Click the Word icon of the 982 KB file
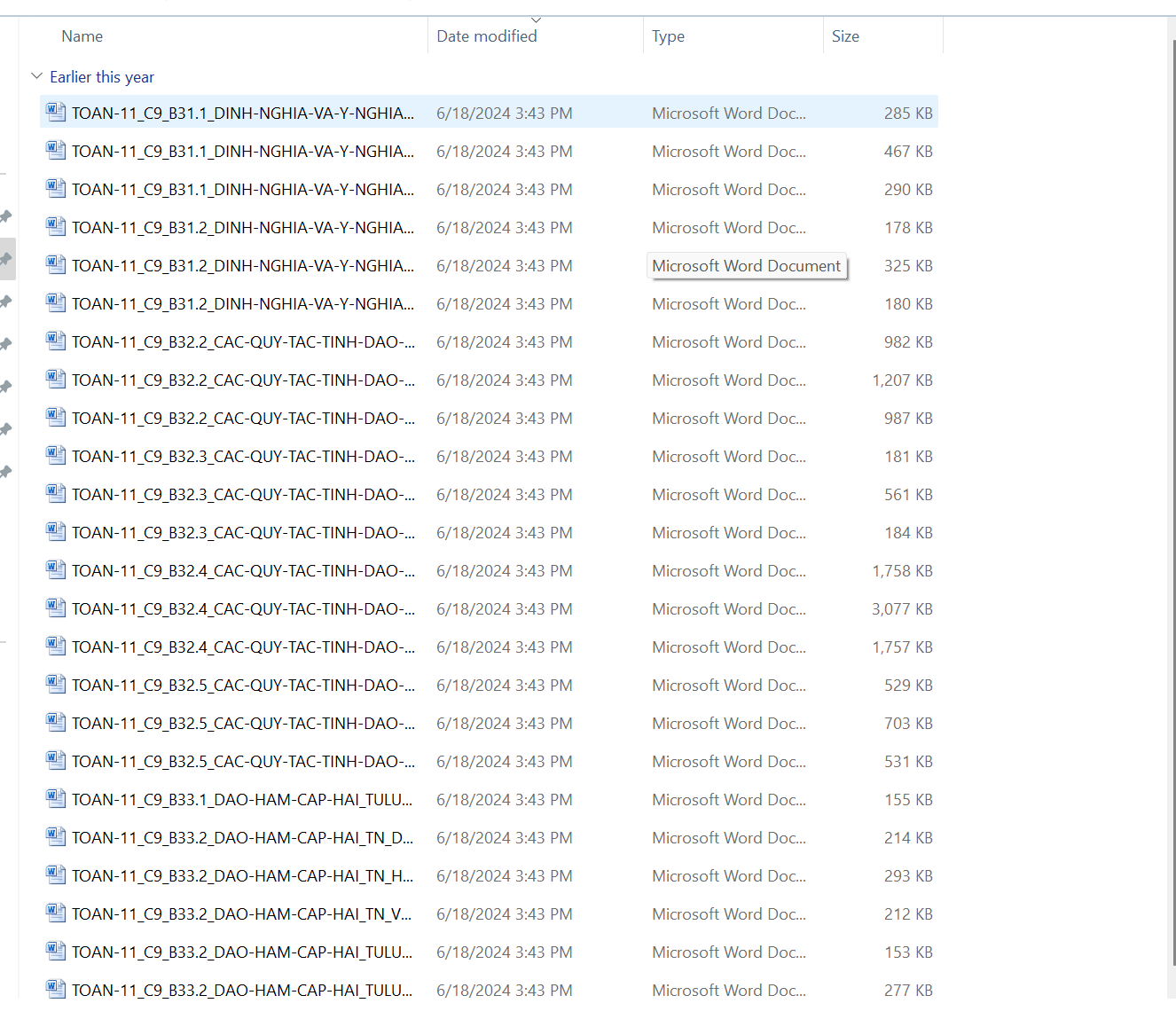The width and height of the screenshot is (1176, 1019). pyautogui.click(x=56, y=341)
